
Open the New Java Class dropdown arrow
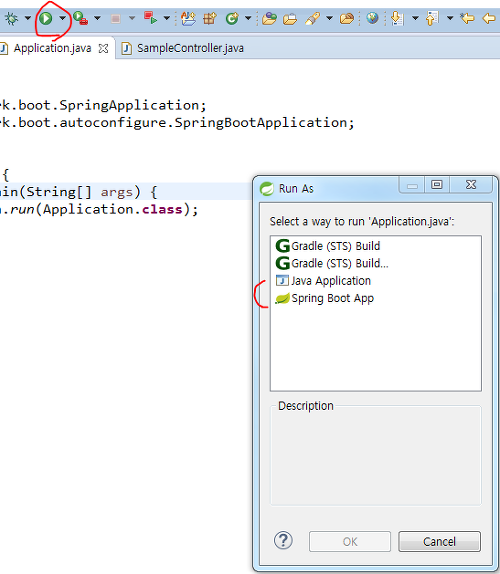pyautogui.click(x=248, y=18)
